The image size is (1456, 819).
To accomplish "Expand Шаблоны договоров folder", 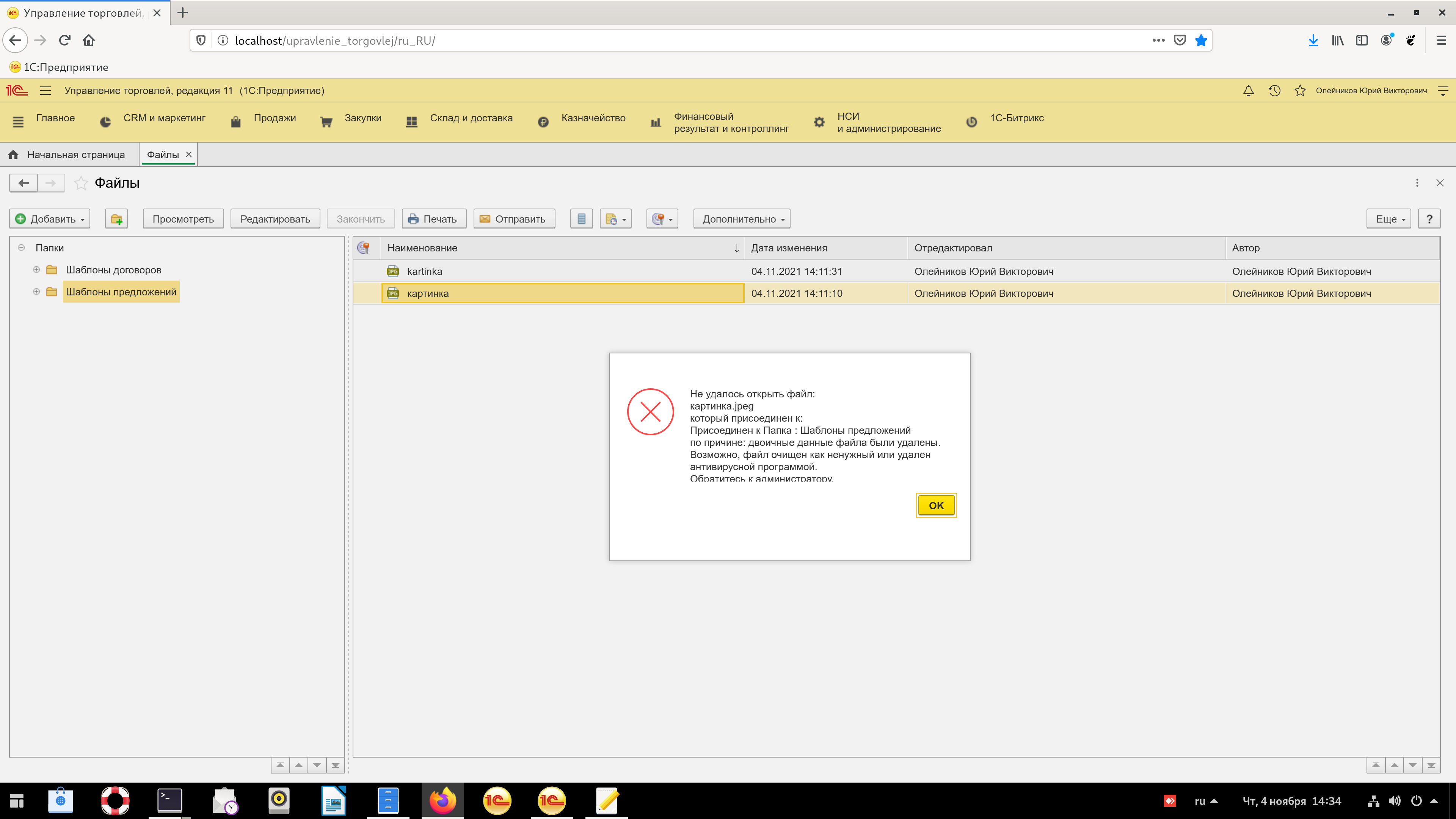I will [36, 270].
